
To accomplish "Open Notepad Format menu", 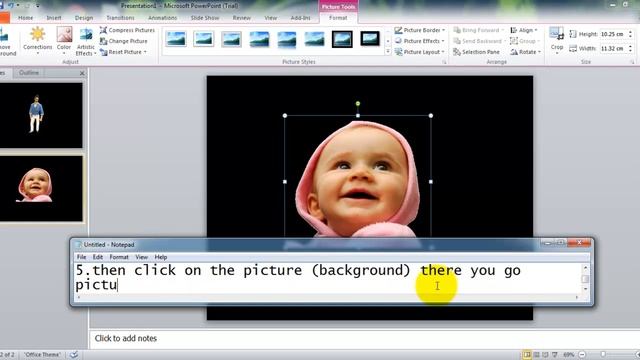I will [119, 257].
